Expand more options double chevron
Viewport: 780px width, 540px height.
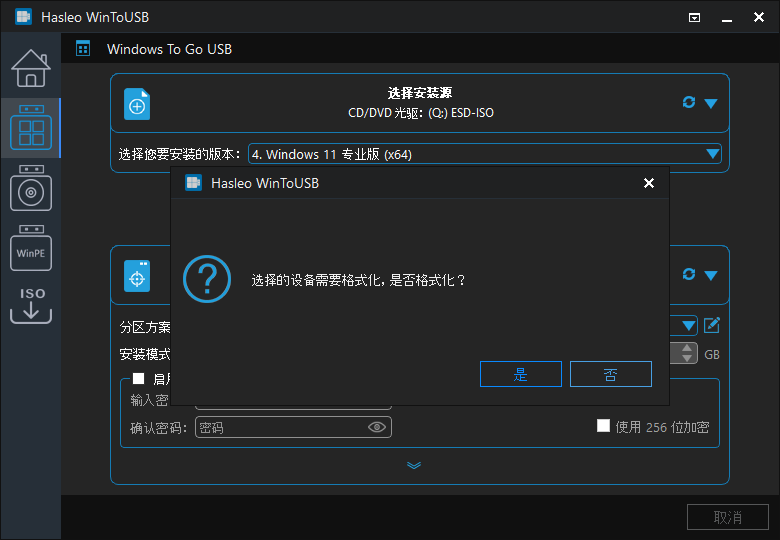(414, 465)
